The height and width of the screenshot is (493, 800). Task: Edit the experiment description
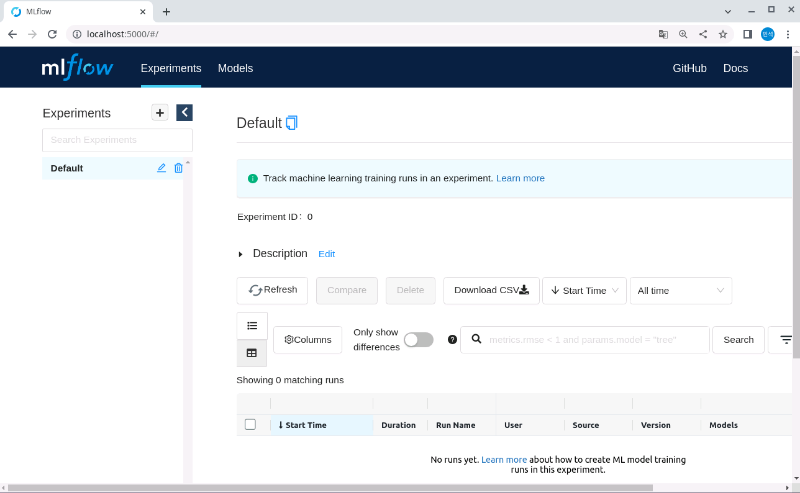click(327, 254)
